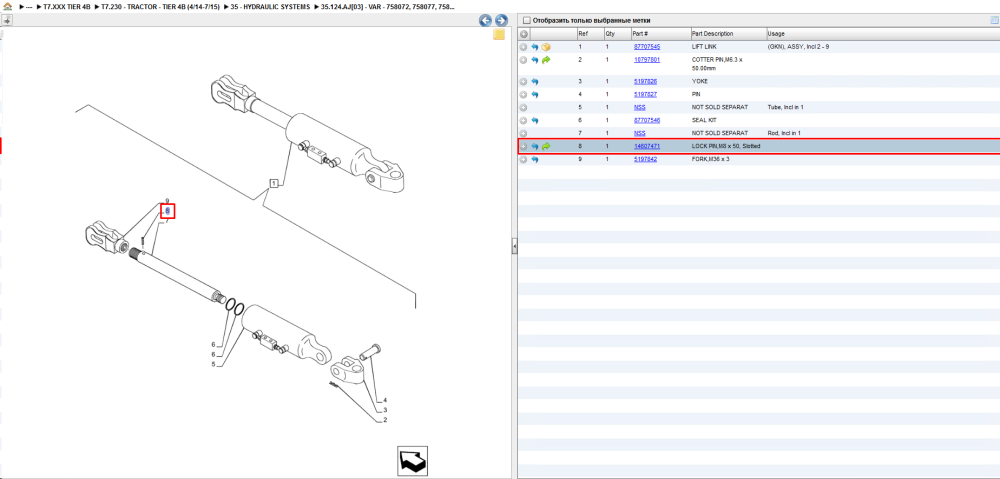Open part number 5197826 link

pos(645,82)
